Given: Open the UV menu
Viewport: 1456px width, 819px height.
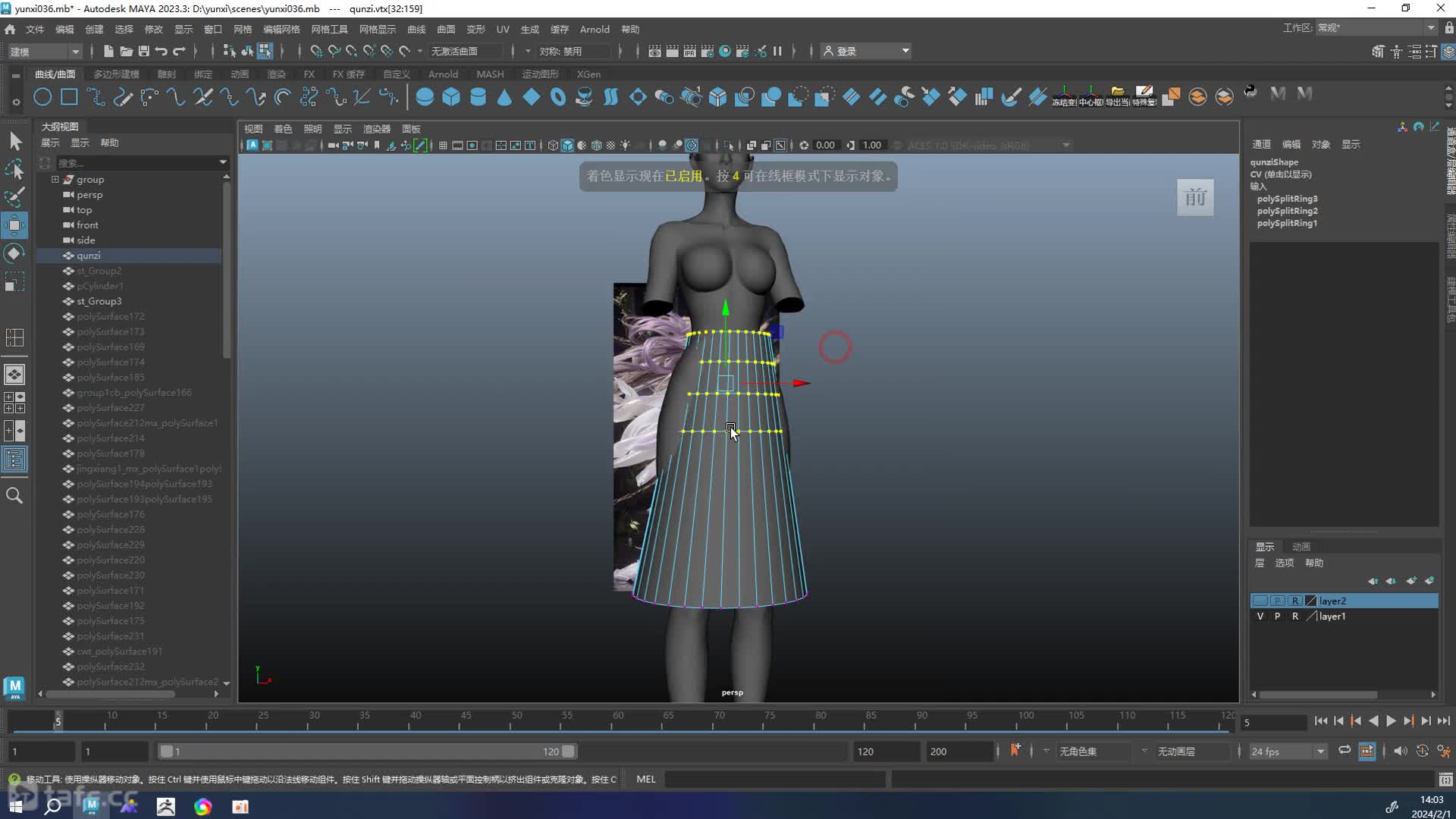Looking at the screenshot, I should coord(503,29).
